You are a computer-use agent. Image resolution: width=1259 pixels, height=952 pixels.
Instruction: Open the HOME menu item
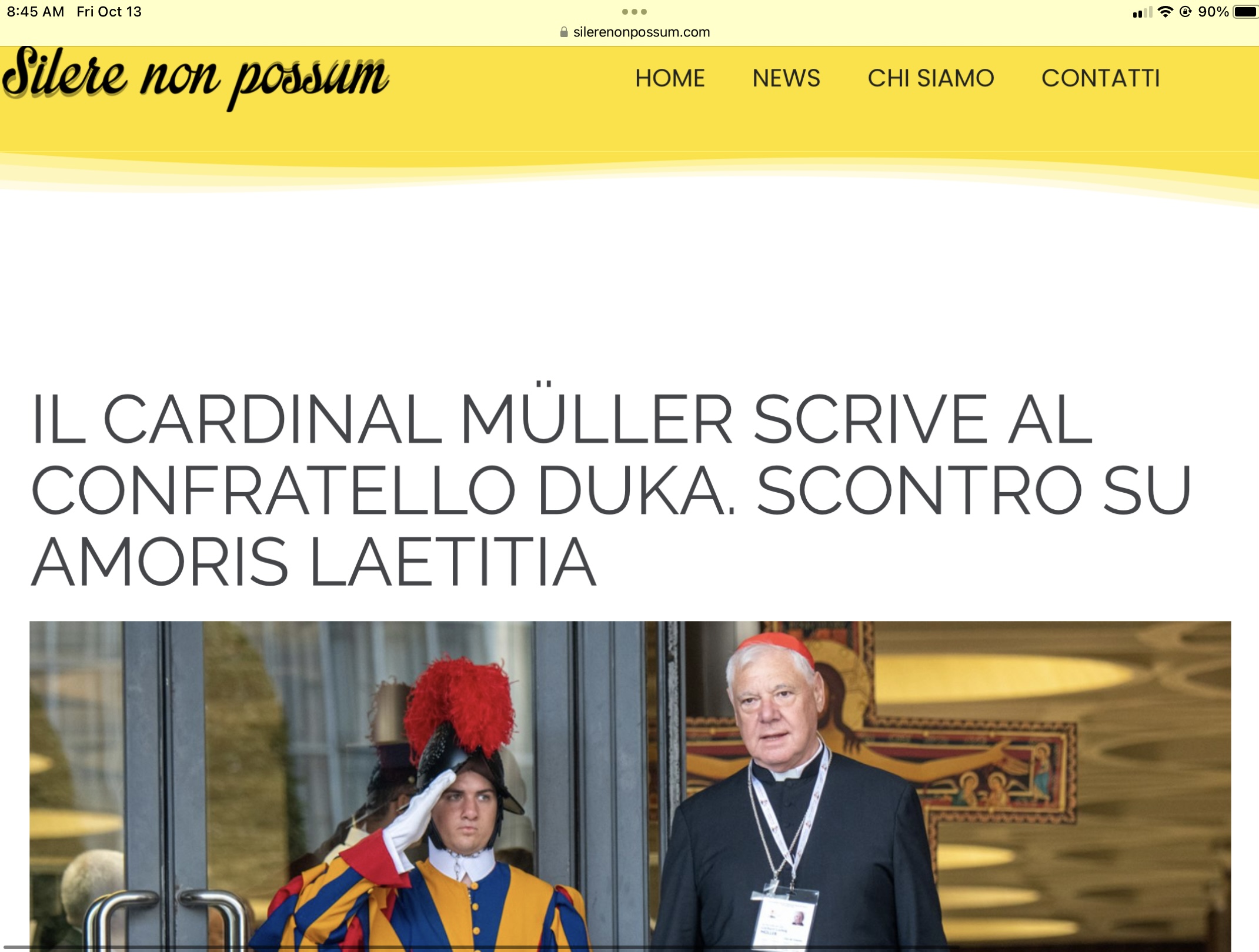pos(670,78)
